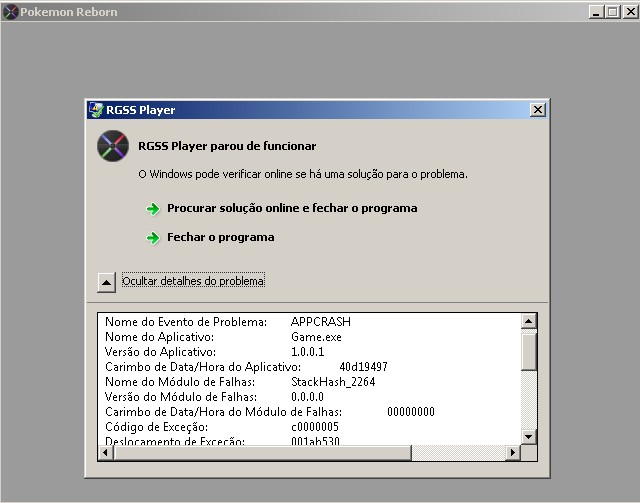Click horizontal scrollbar left arrow in details
The height and width of the screenshot is (503, 640).
(106, 452)
